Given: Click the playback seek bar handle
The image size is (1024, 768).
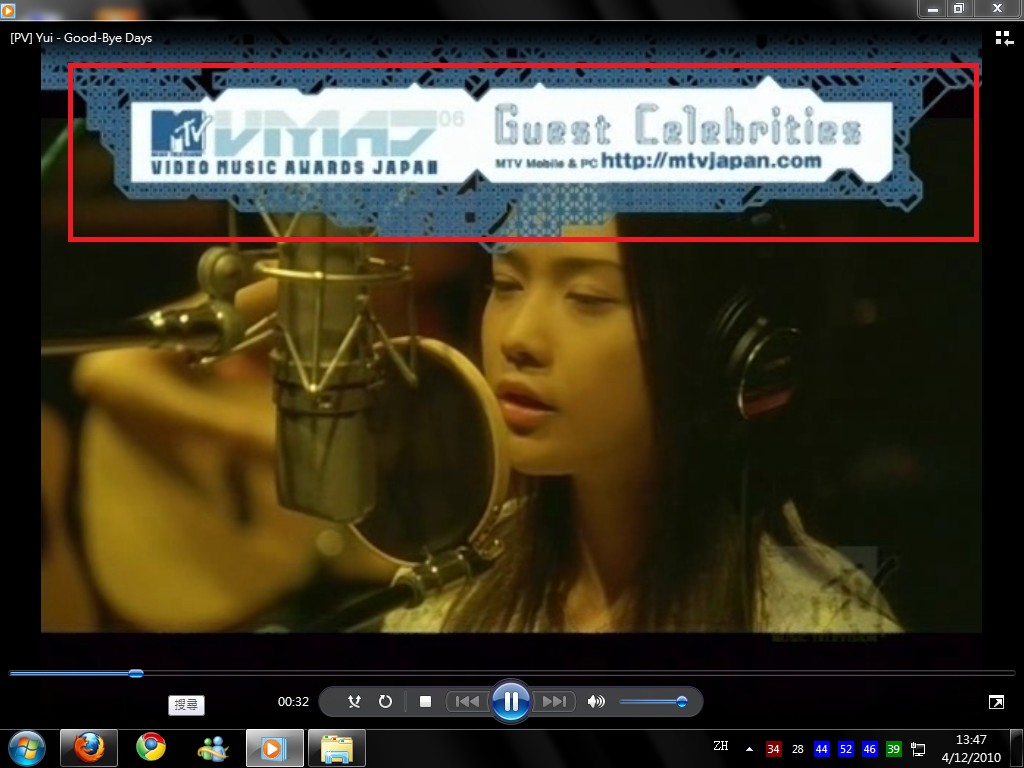Looking at the screenshot, I should pyautogui.click(x=136, y=673).
